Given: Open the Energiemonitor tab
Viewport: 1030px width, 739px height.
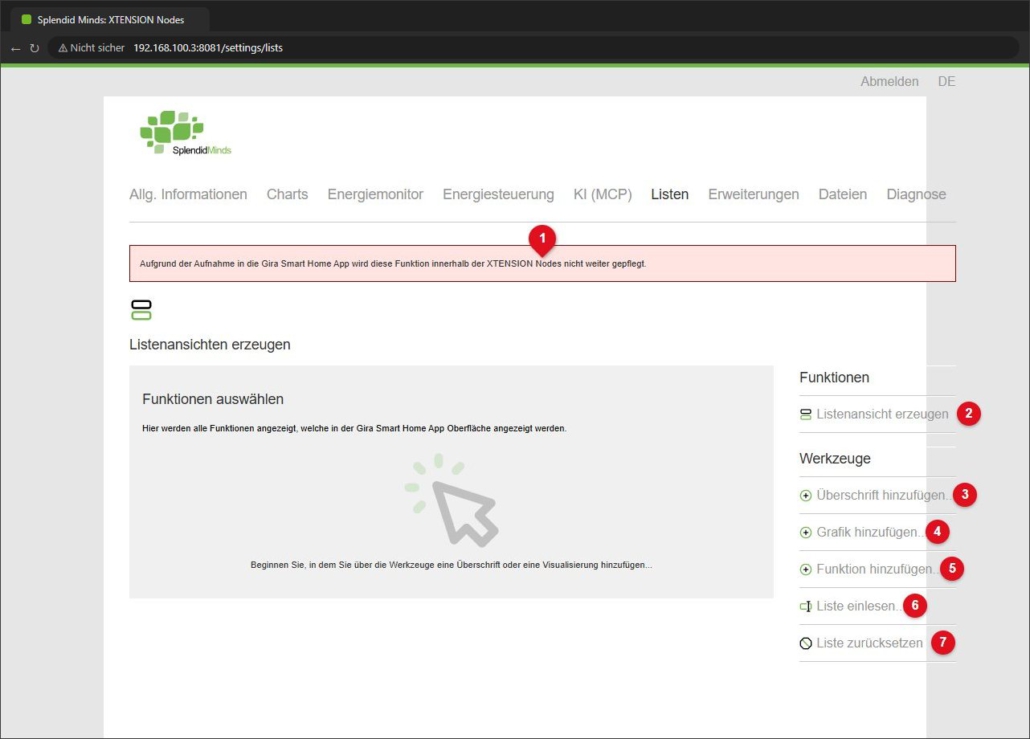Looking at the screenshot, I should click(x=375, y=194).
